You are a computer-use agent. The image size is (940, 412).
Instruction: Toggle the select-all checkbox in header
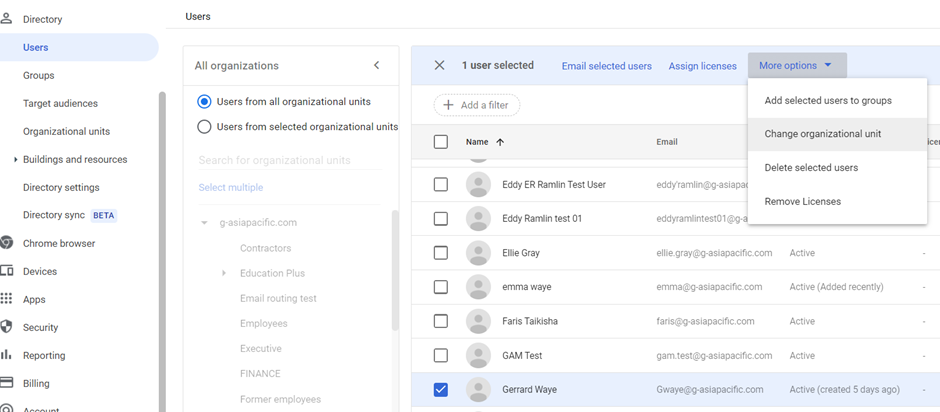point(441,142)
